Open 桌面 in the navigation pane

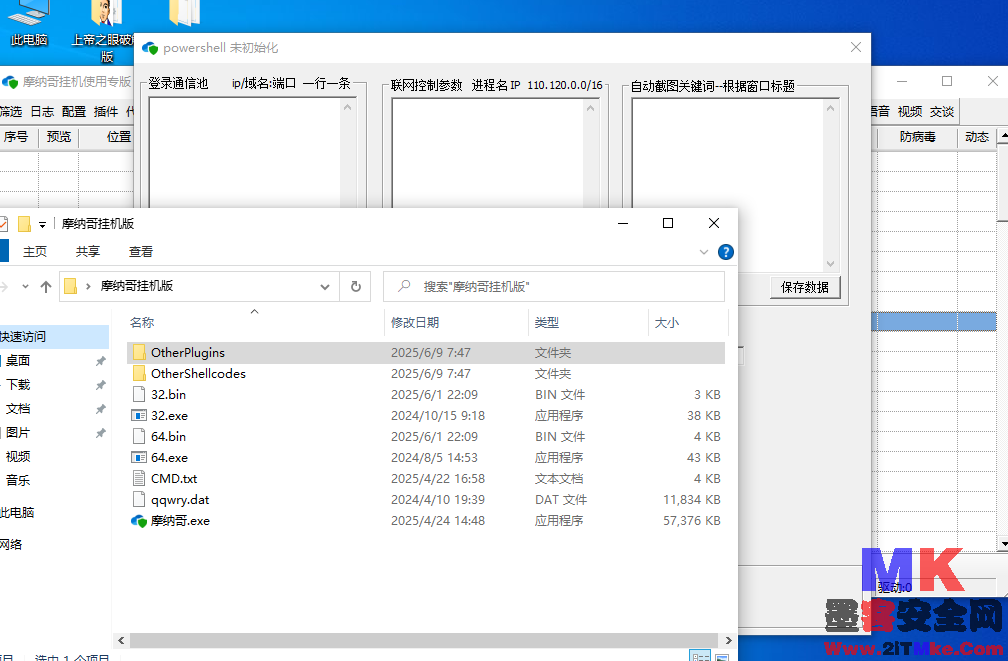18,361
